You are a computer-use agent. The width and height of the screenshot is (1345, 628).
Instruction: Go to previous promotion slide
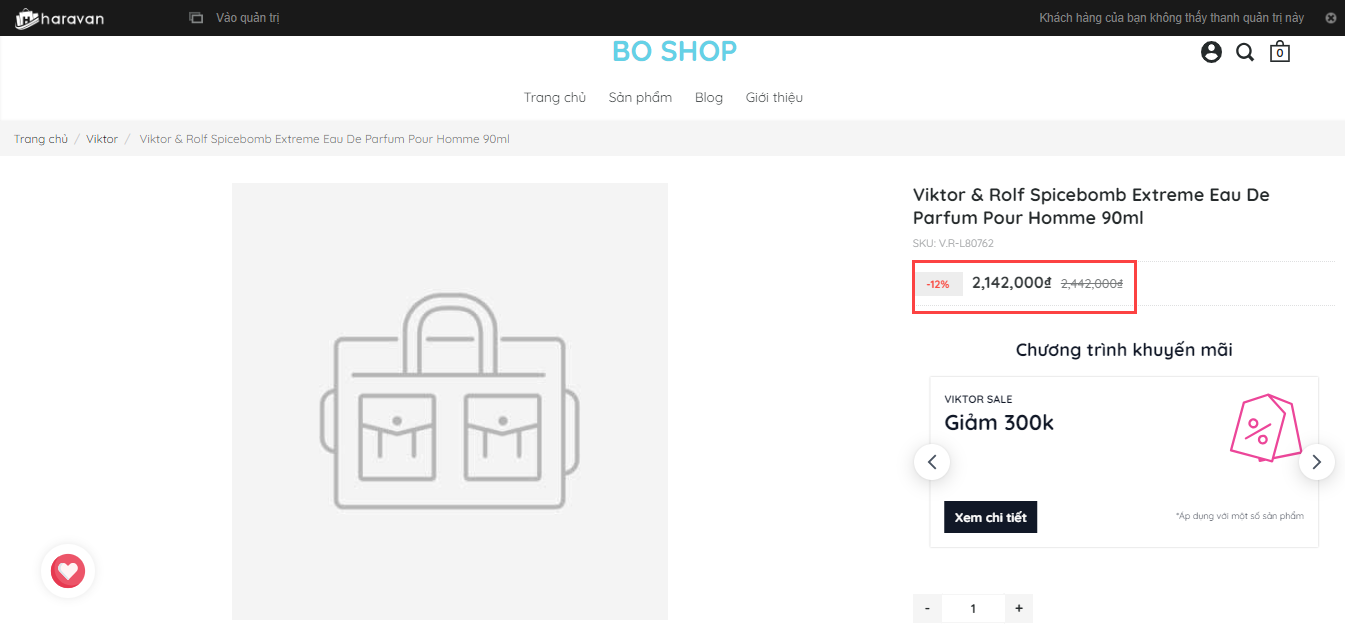point(932,462)
